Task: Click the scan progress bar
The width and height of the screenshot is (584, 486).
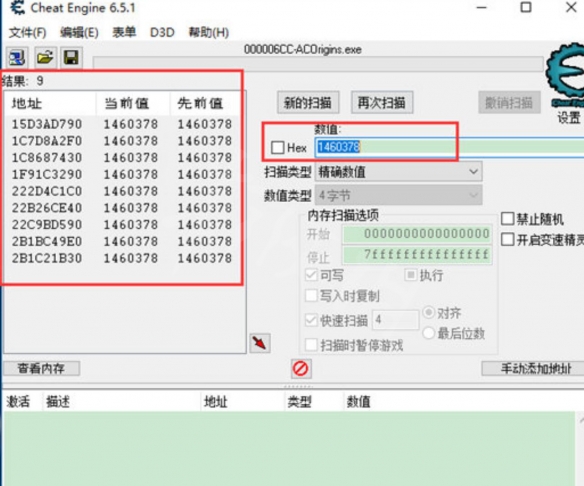Action: pos(318,63)
